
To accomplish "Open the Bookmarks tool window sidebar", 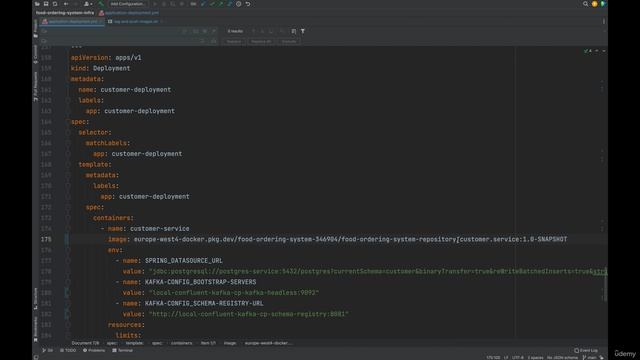I will pos(36,329).
